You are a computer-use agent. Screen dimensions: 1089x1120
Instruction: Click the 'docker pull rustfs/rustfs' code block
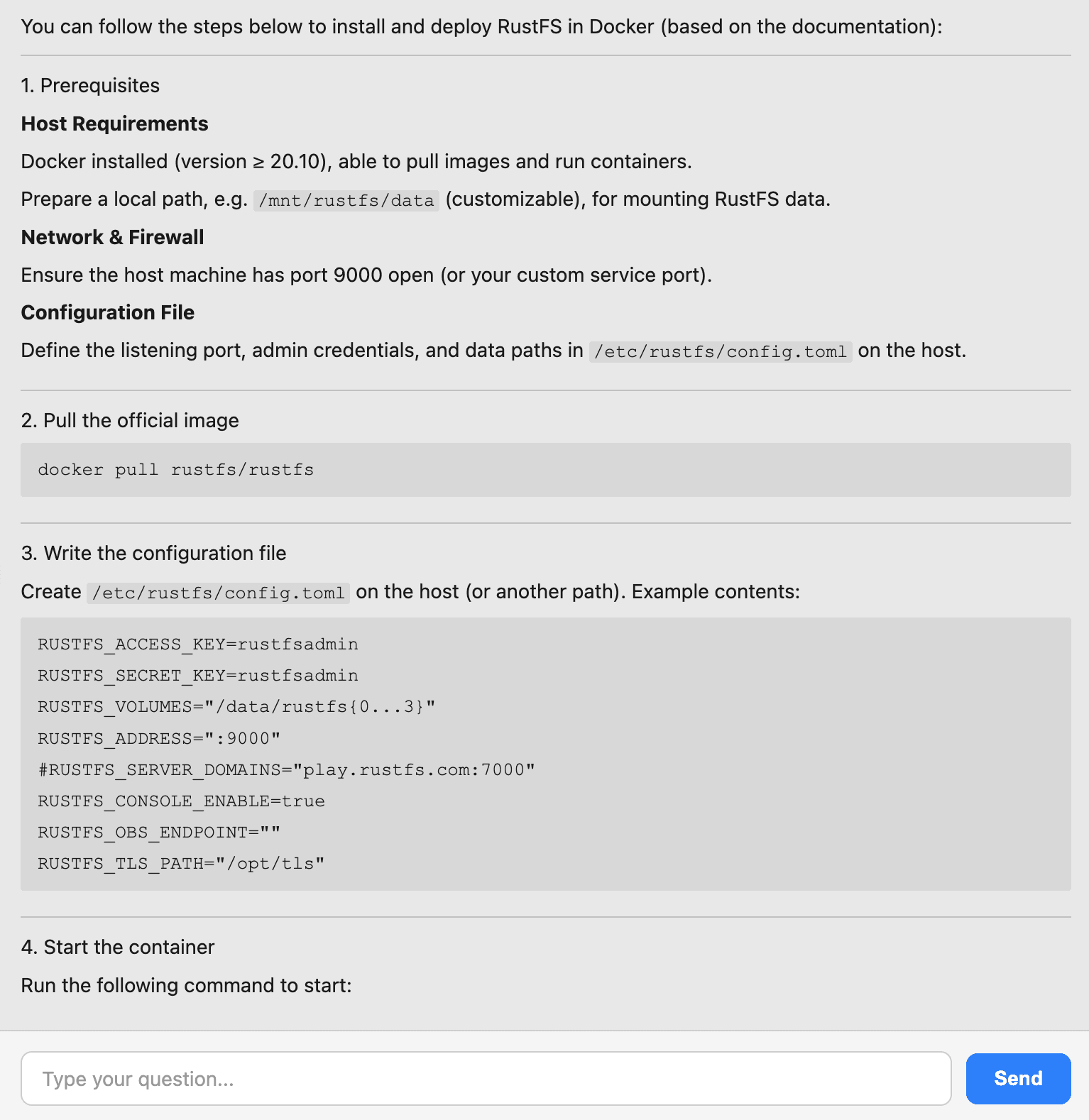point(175,470)
